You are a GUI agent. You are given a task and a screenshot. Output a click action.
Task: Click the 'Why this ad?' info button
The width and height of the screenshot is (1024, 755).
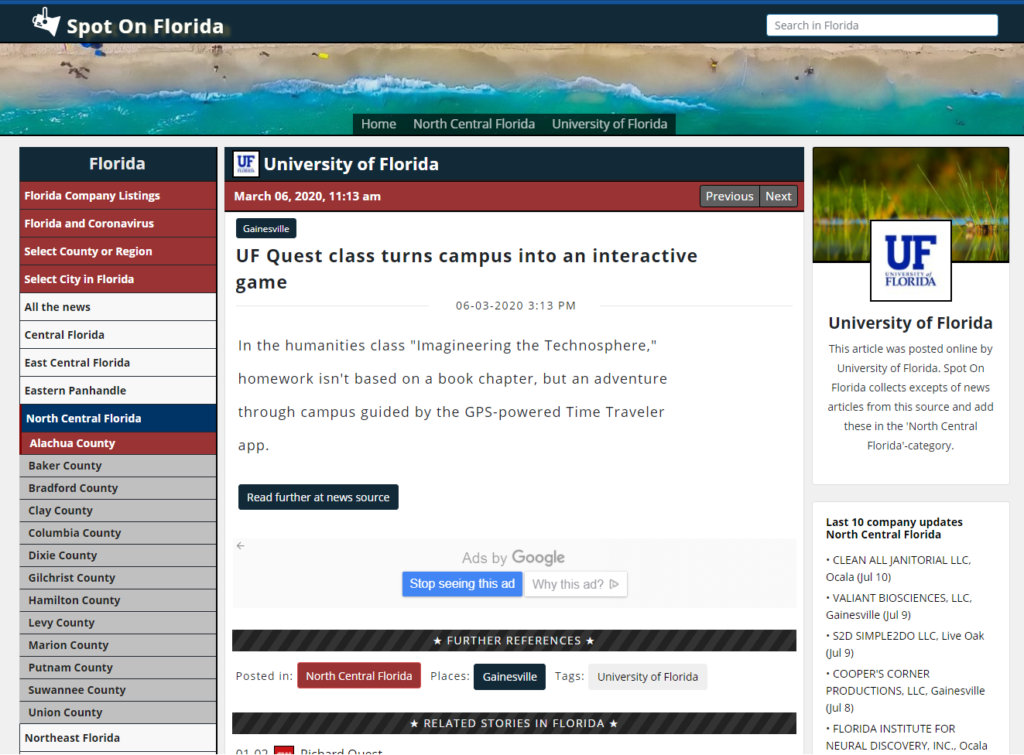click(576, 584)
